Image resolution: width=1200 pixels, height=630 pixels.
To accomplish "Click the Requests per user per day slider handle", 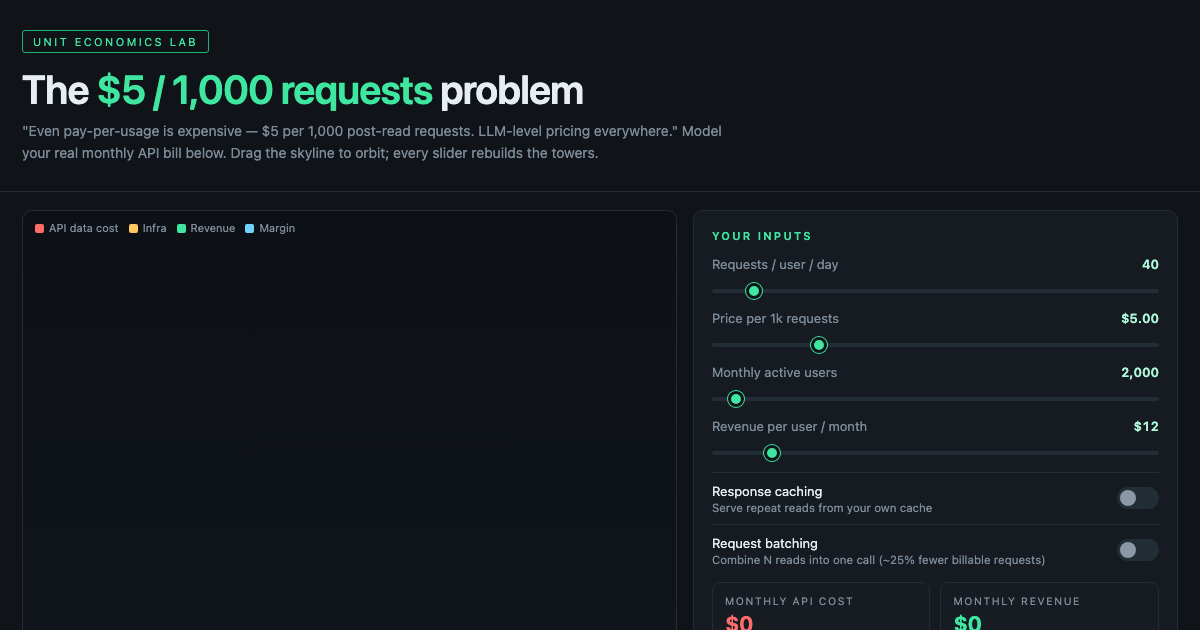I will pyautogui.click(x=754, y=291).
